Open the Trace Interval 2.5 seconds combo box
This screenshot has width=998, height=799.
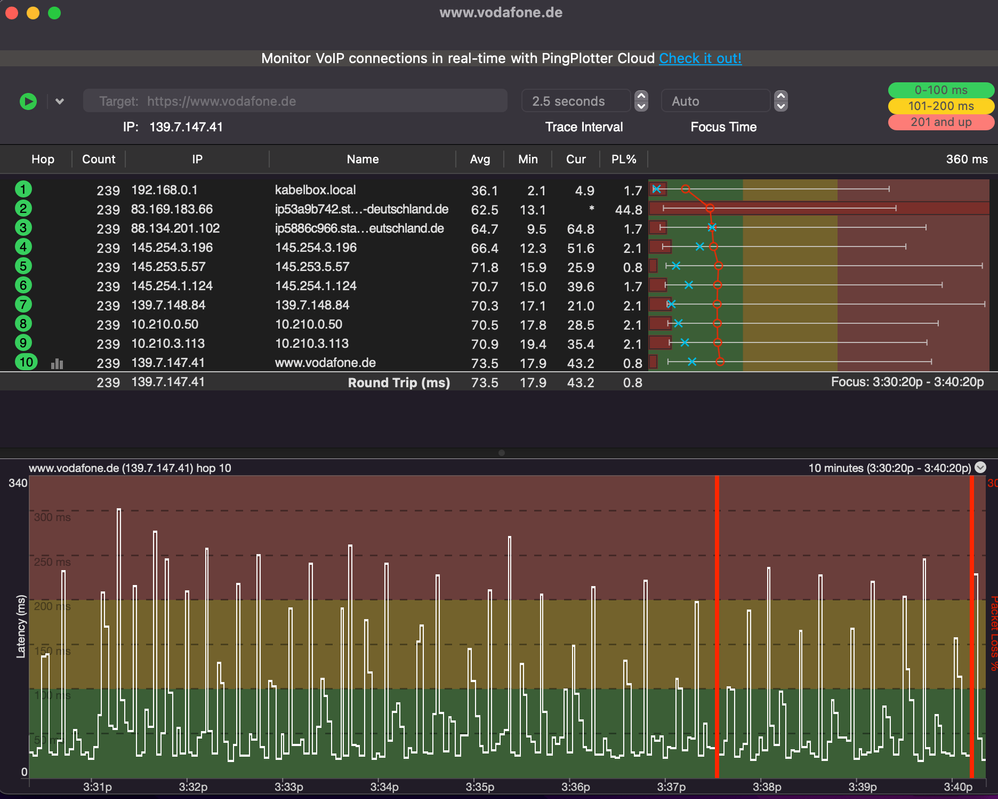click(x=575, y=101)
